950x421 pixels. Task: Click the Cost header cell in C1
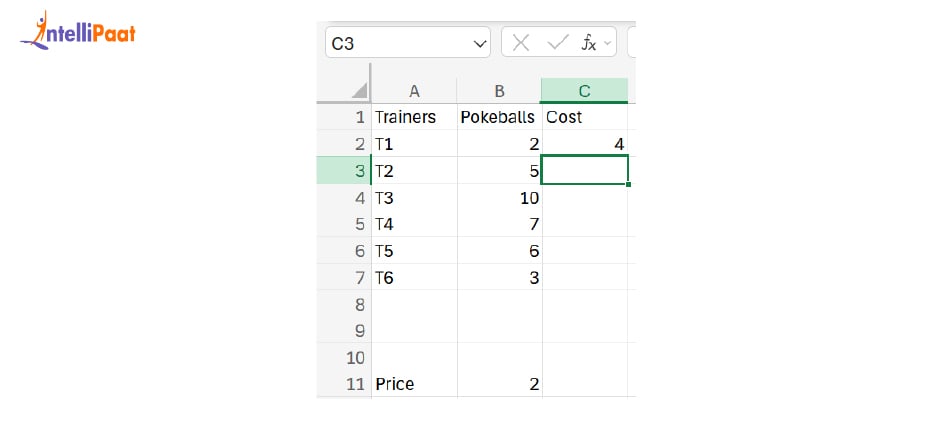click(584, 117)
